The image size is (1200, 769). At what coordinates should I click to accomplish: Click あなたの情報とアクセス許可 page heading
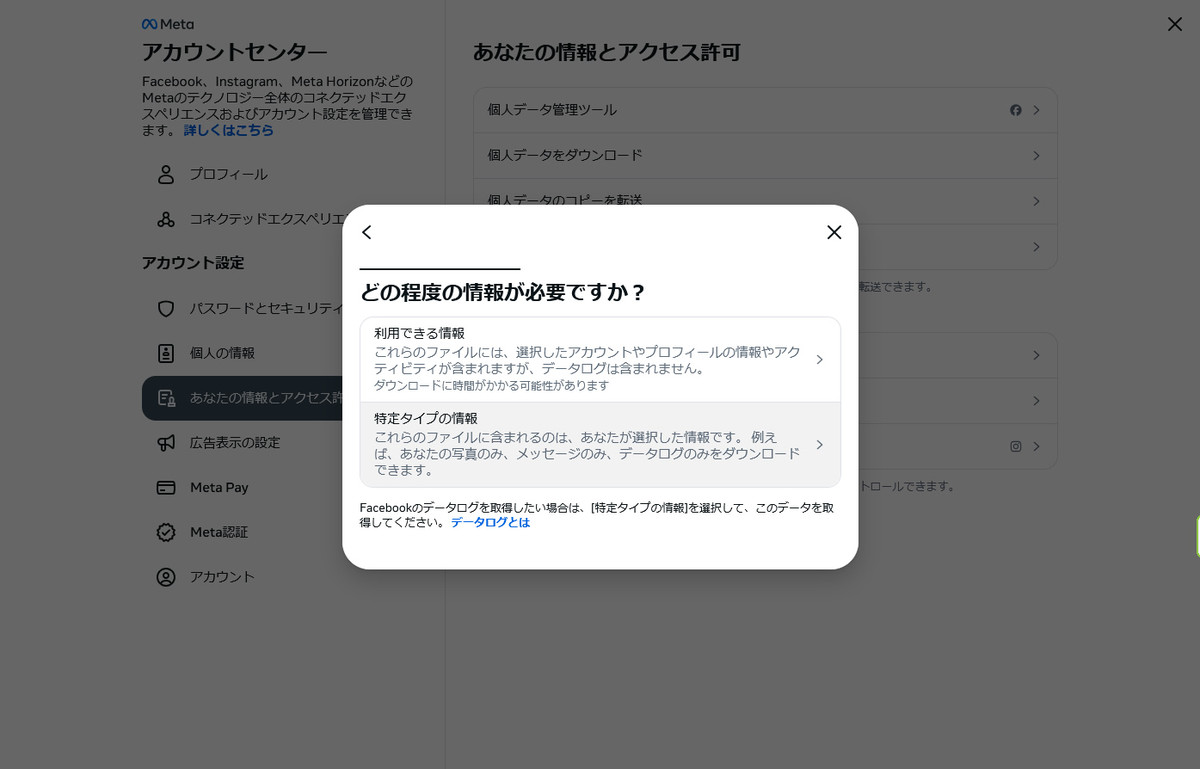[607, 53]
